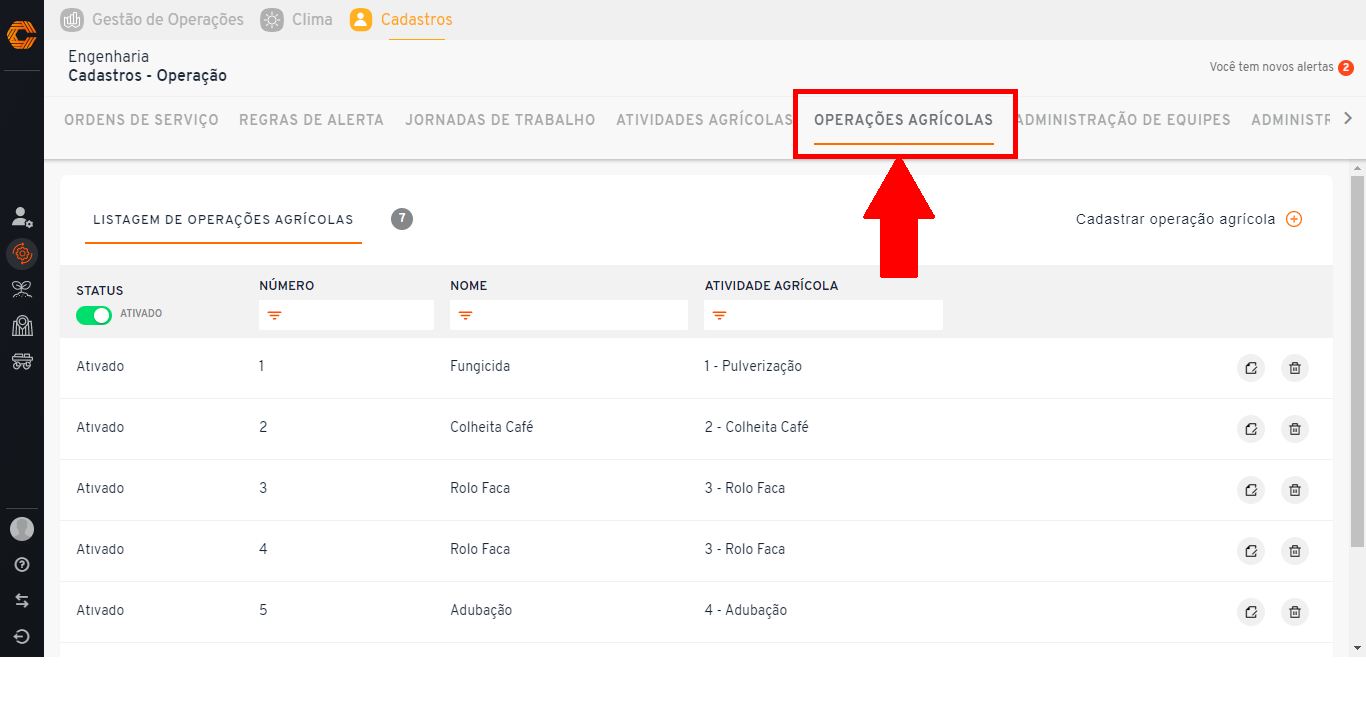Open the Jornadas de Trabalho tab

(x=500, y=120)
